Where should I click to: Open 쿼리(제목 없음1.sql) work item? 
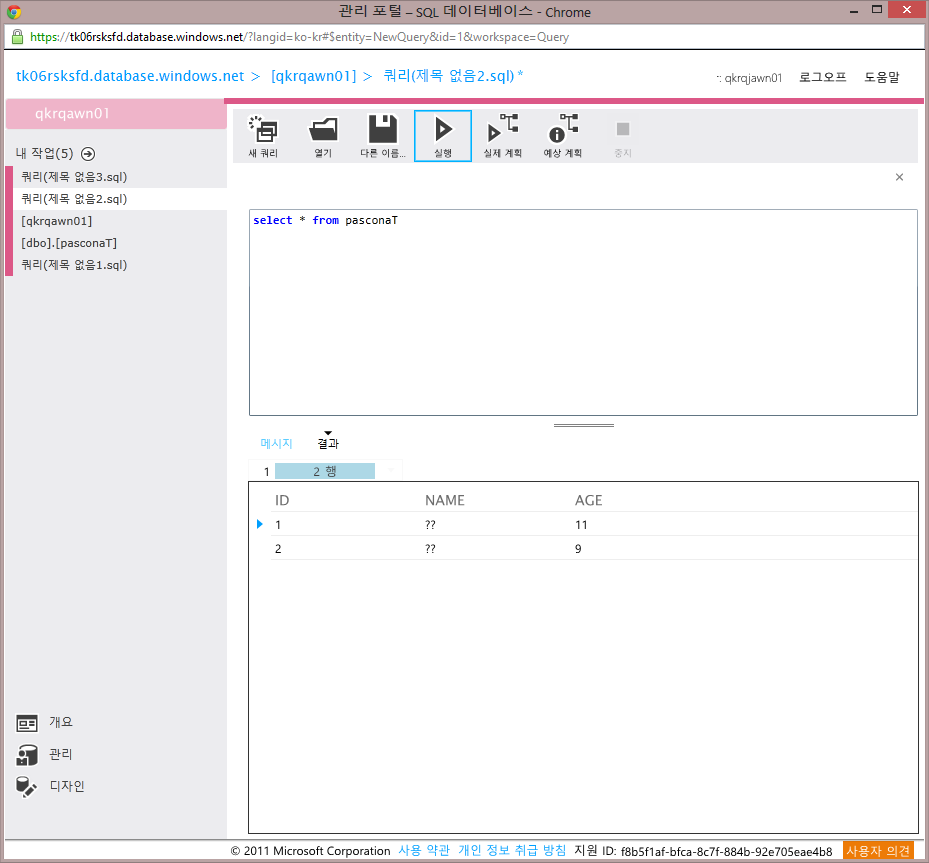(x=74, y=265)
